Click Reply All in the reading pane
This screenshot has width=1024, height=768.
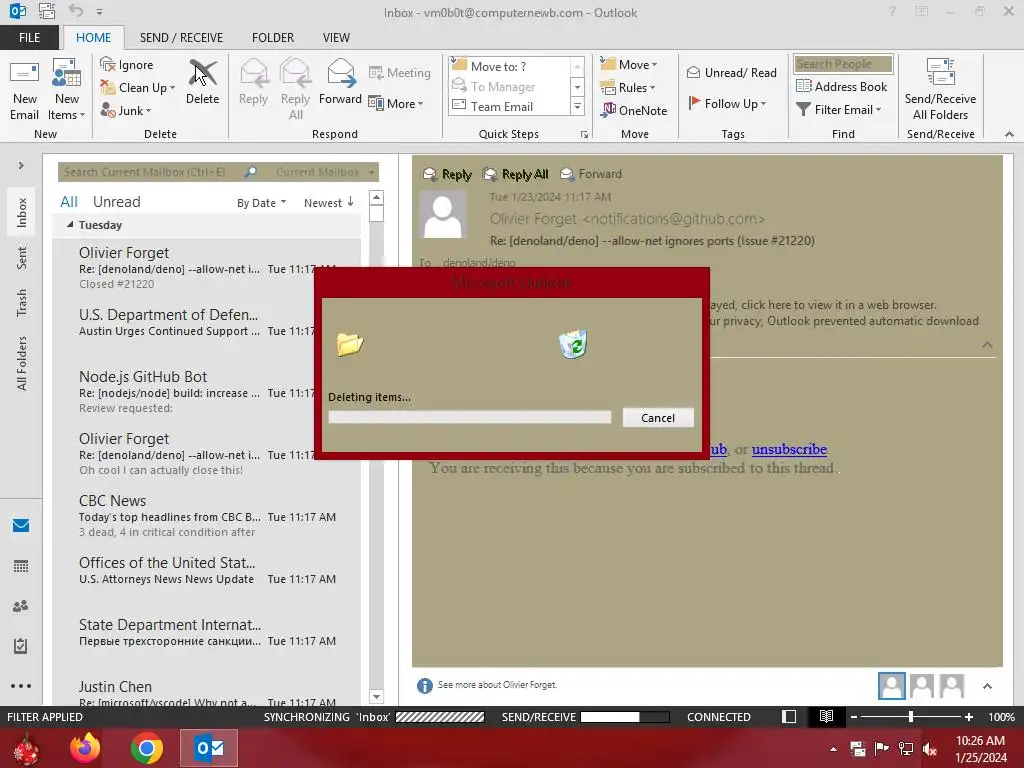pos(515,174)
